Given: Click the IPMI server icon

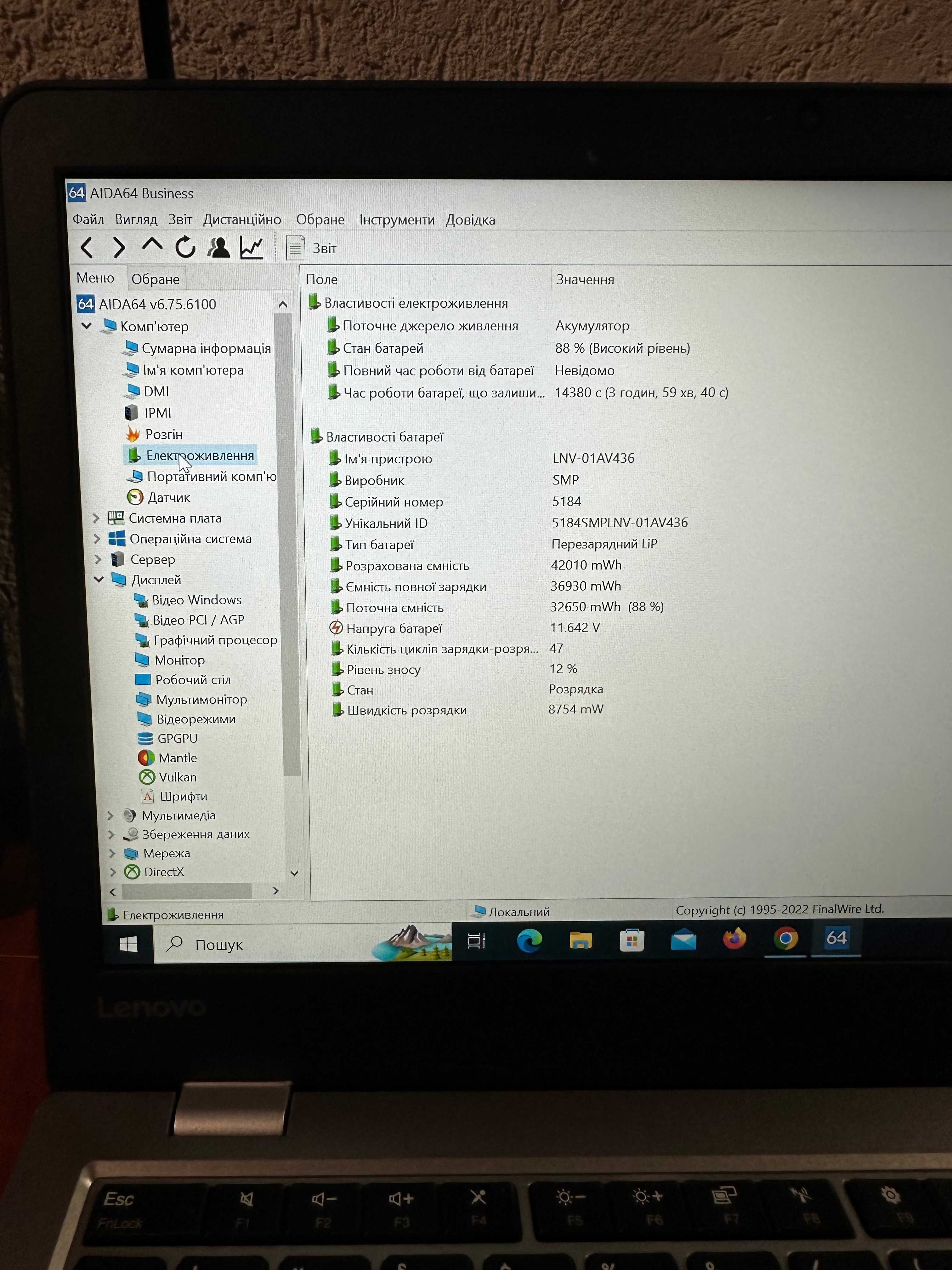Looking at the screenshot, I should click(x=131, y=413).
